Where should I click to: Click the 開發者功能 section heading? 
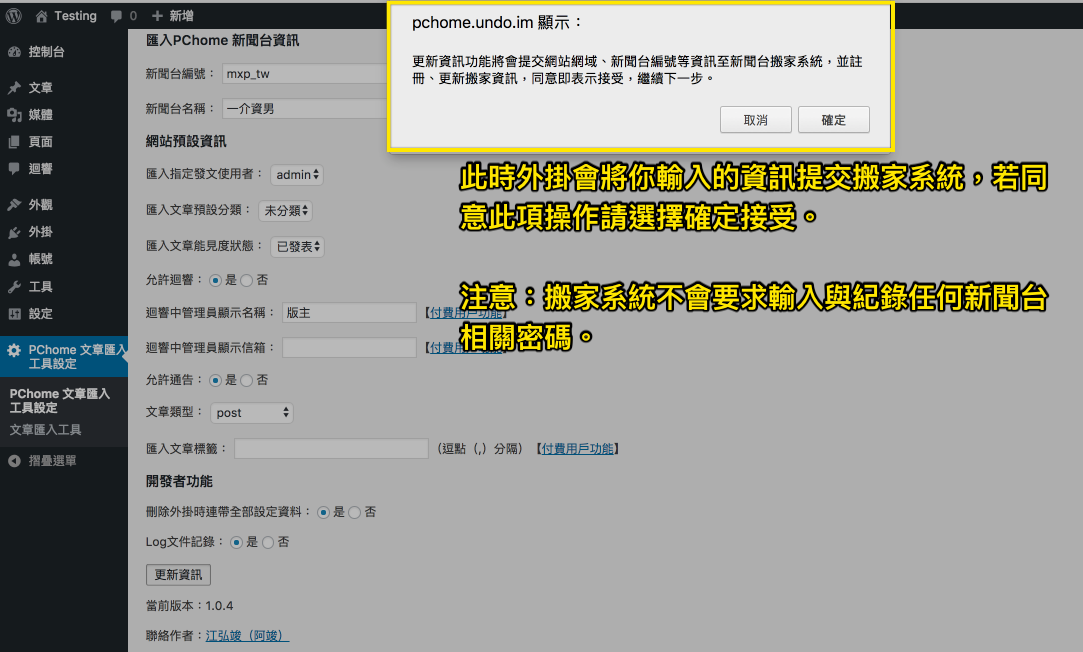click(x=179, y=481)
